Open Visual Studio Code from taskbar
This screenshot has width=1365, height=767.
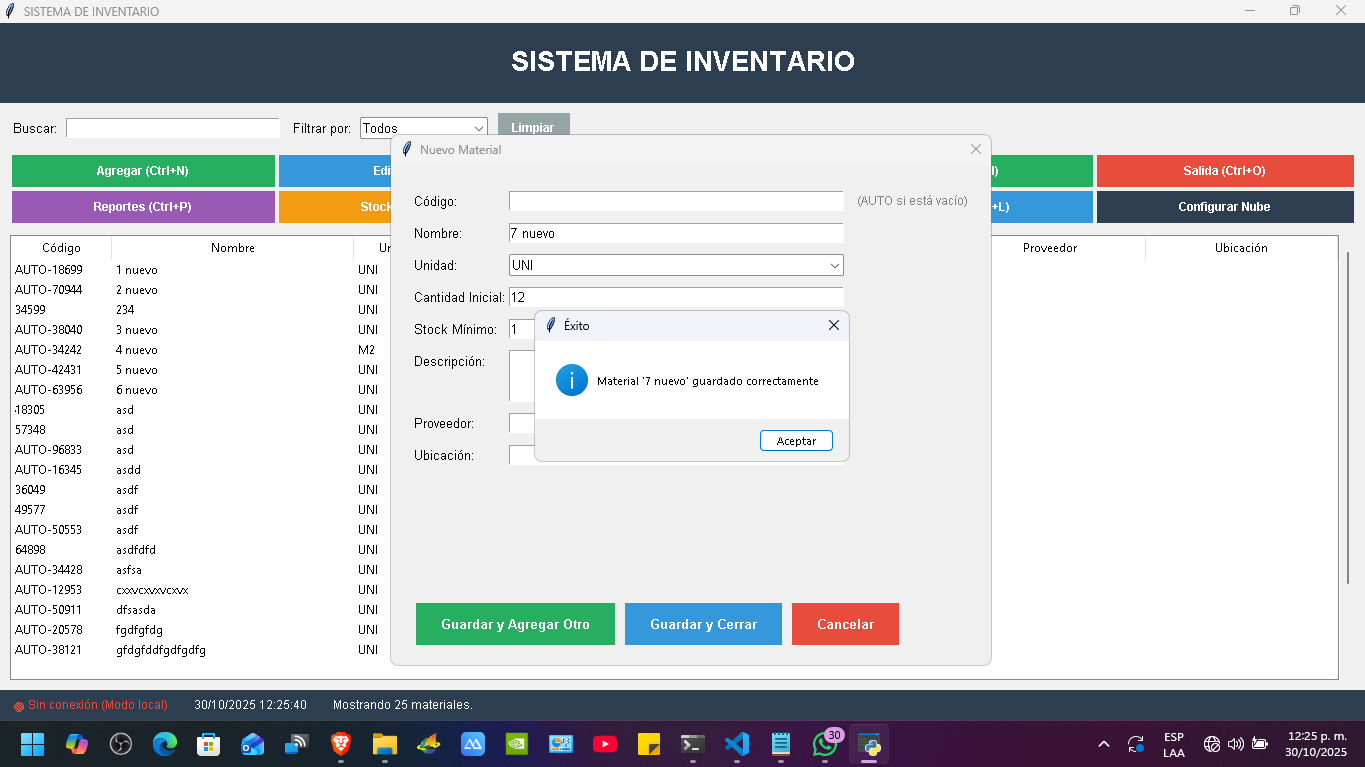[x=736, y=744]
